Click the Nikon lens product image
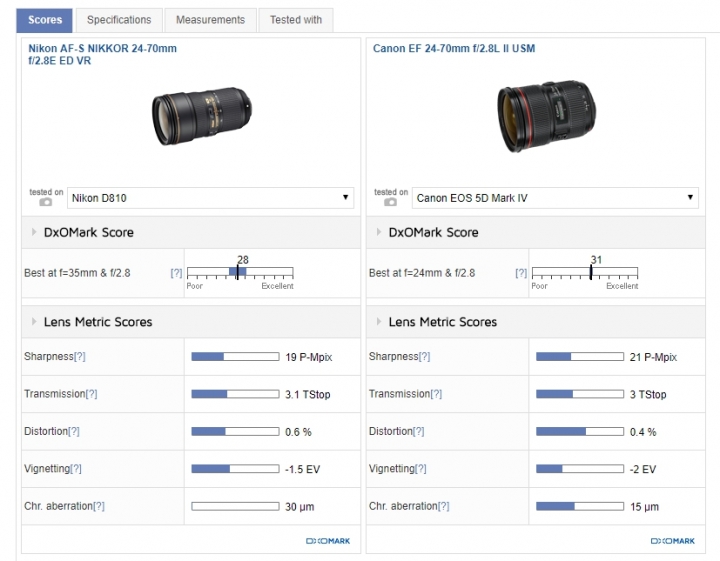Screen dimensions: 720x561 [x=202, y=116]
